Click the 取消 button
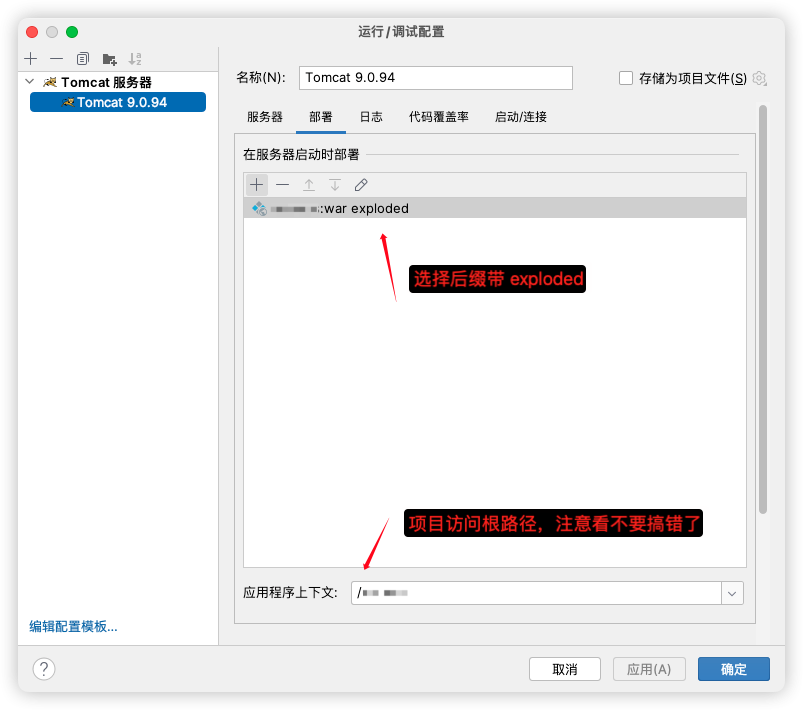The image size is (803, 710). (565, 669)
